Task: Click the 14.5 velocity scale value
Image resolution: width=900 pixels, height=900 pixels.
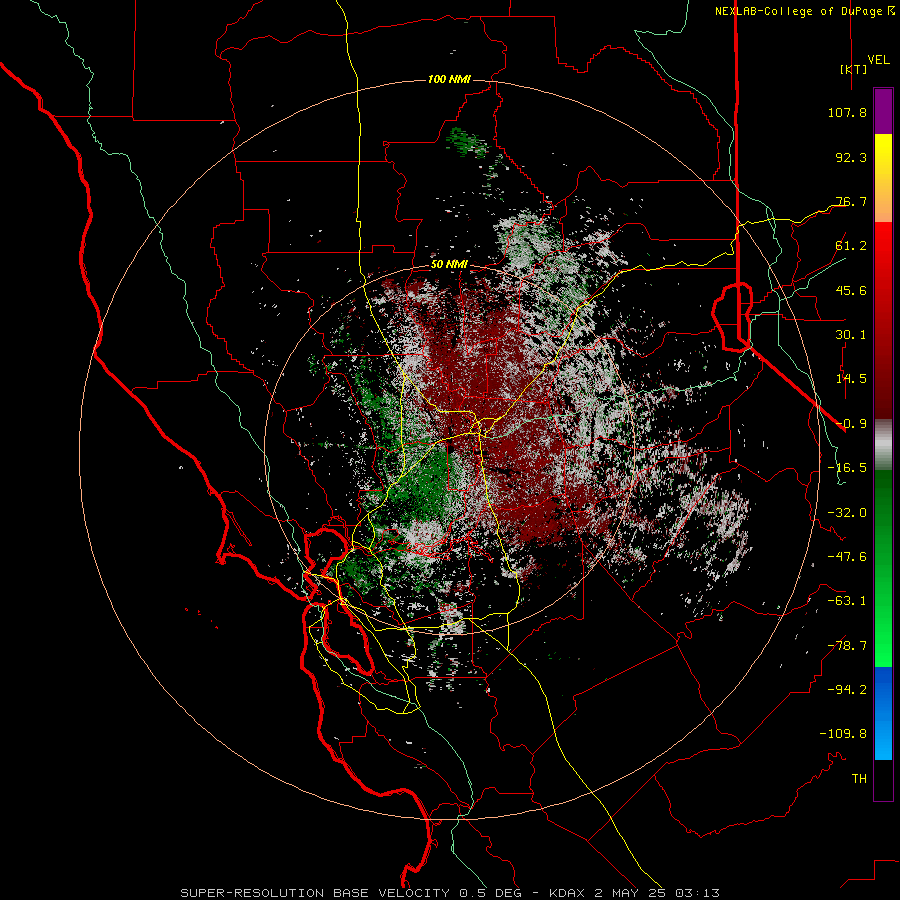Action: (851, 379)
